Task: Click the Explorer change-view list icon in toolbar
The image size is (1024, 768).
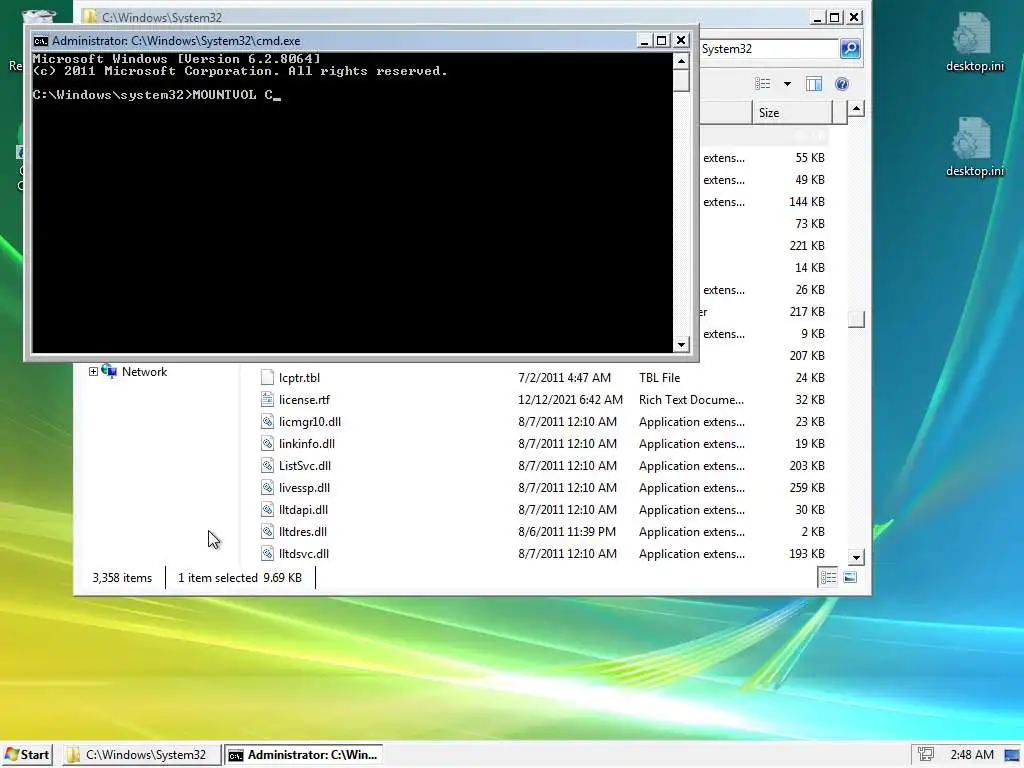Action: tap(763, 84)
